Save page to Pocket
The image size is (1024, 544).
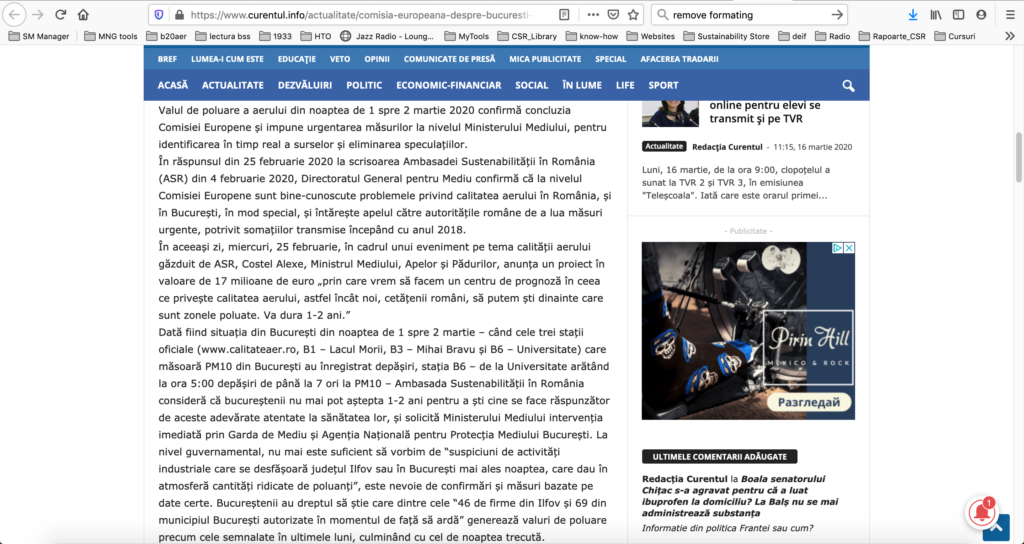pyautogui.click(x=613, y=14)
